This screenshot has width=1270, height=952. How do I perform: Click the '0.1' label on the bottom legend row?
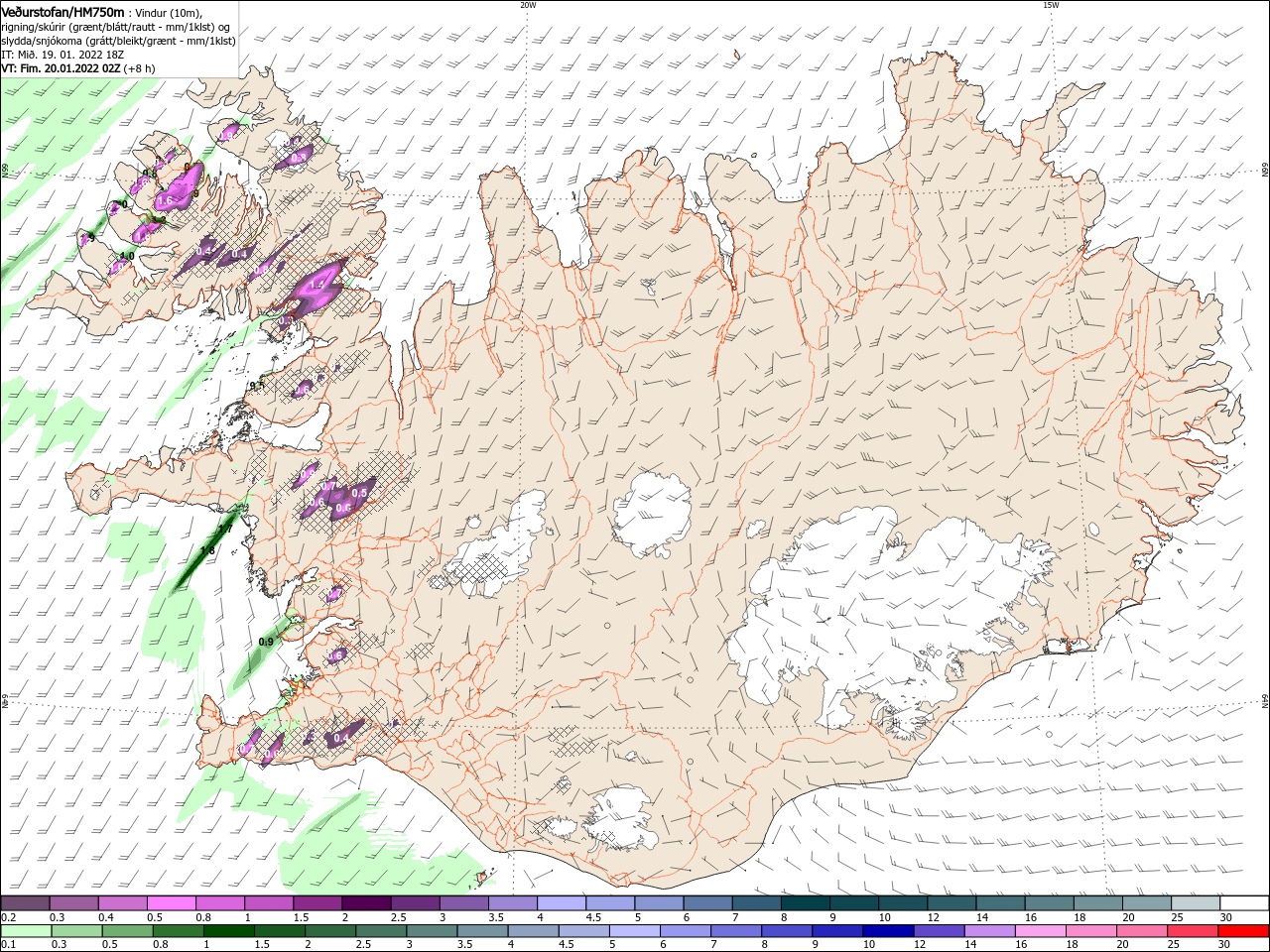(x=8, y=945)
